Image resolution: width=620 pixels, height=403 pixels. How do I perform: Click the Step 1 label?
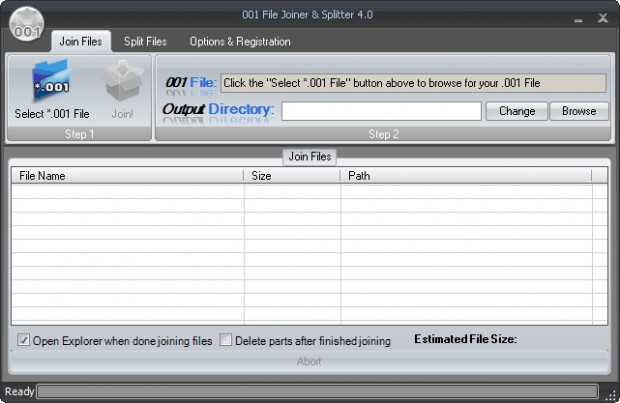coord(79,134)
